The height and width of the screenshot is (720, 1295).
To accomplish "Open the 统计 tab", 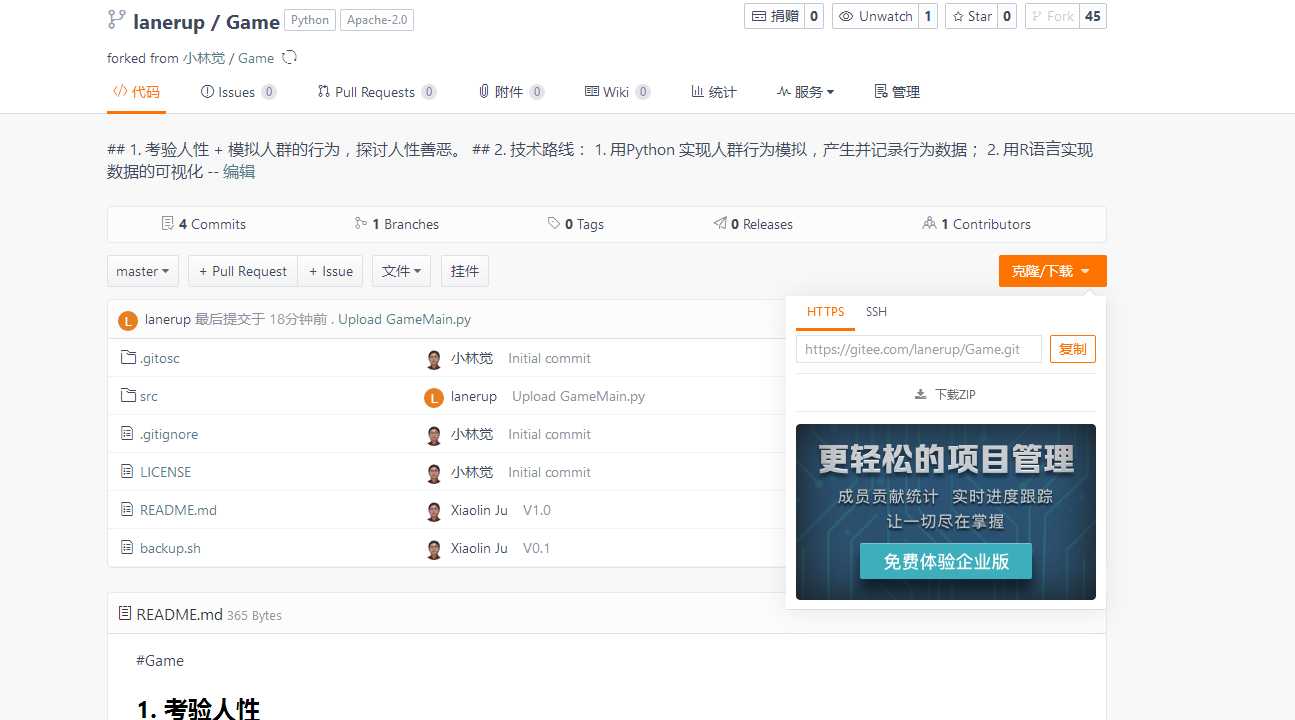I will 714,92.
